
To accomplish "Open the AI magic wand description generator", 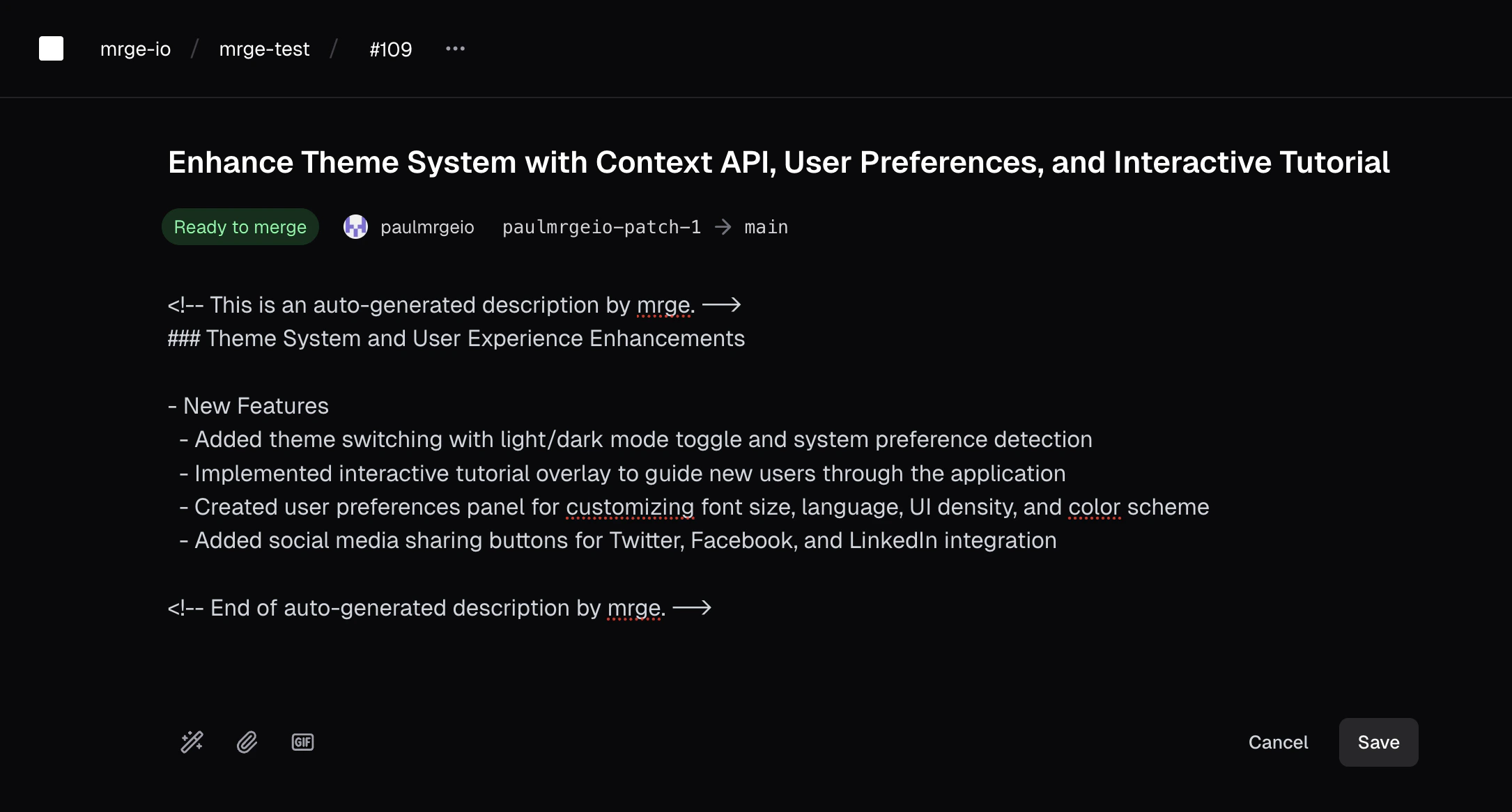I will pyautogui.click(x=190, y=742).
